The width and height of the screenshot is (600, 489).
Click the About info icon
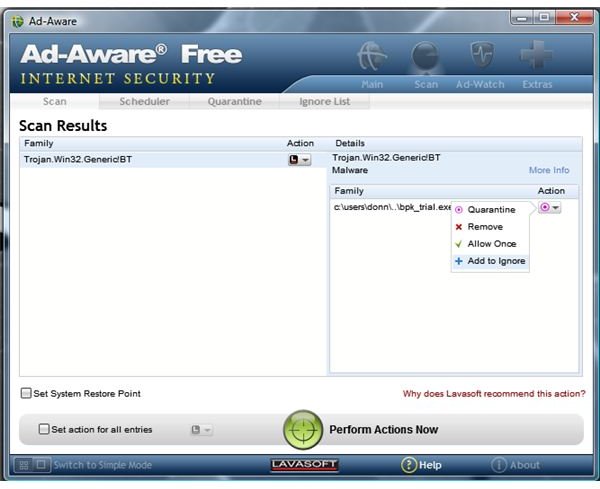click(499, 465)
